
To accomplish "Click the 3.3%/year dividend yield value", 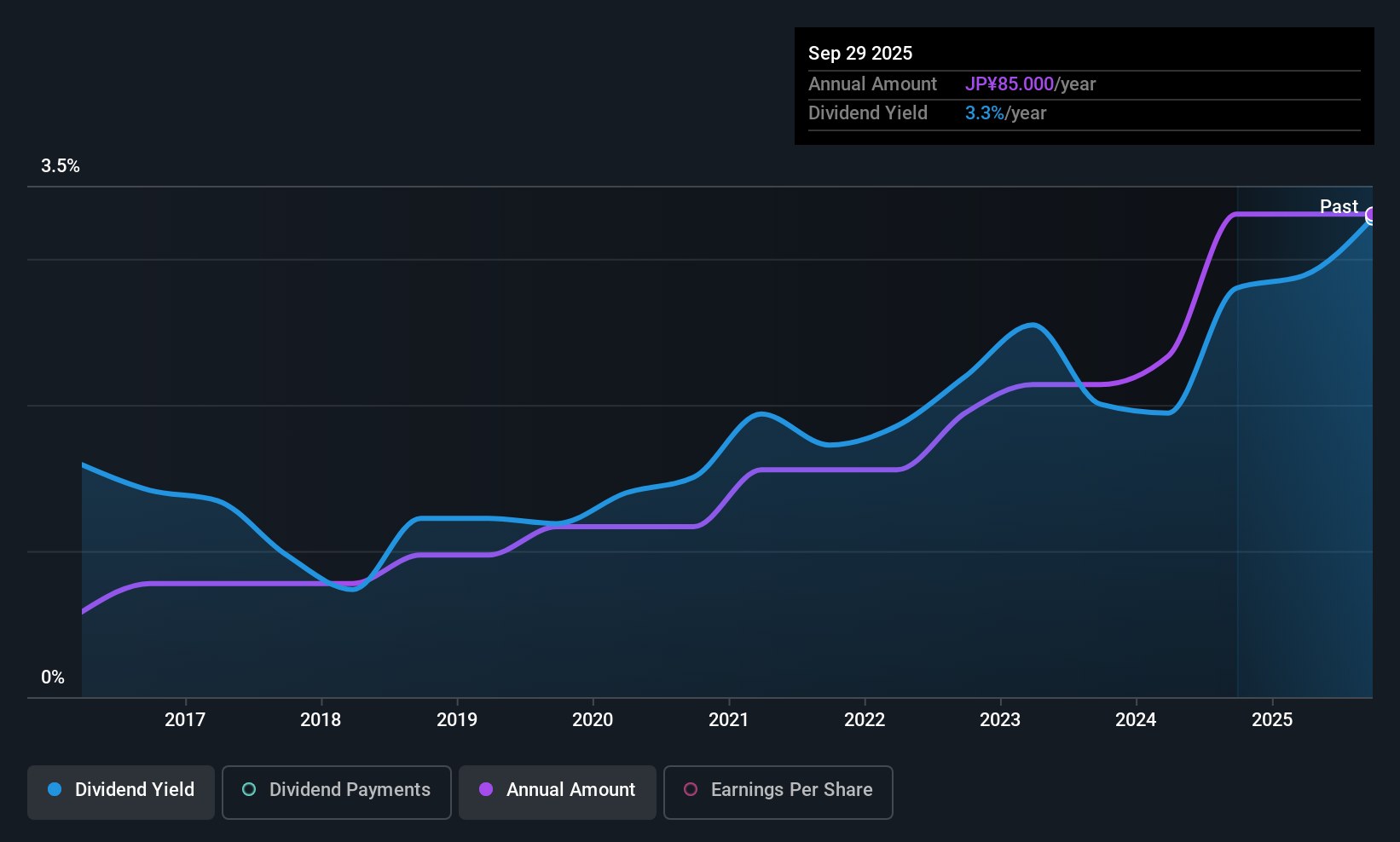I will click(1005, 113).
